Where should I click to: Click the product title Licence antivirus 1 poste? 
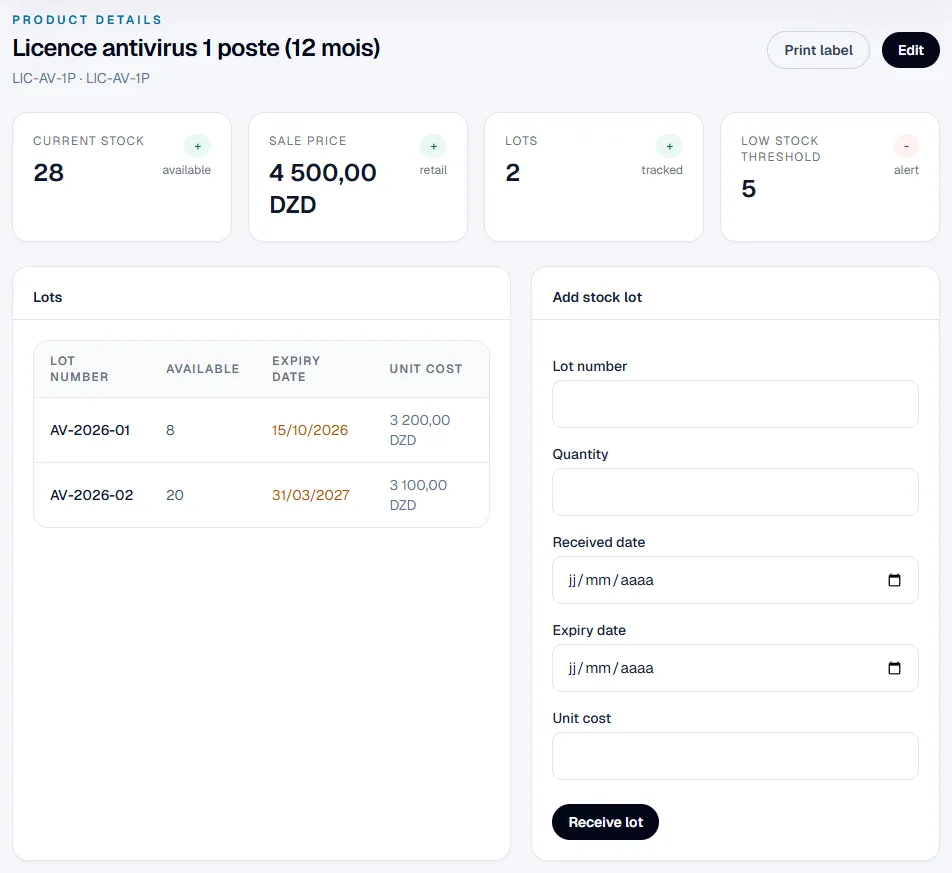[x=196, y=48]
